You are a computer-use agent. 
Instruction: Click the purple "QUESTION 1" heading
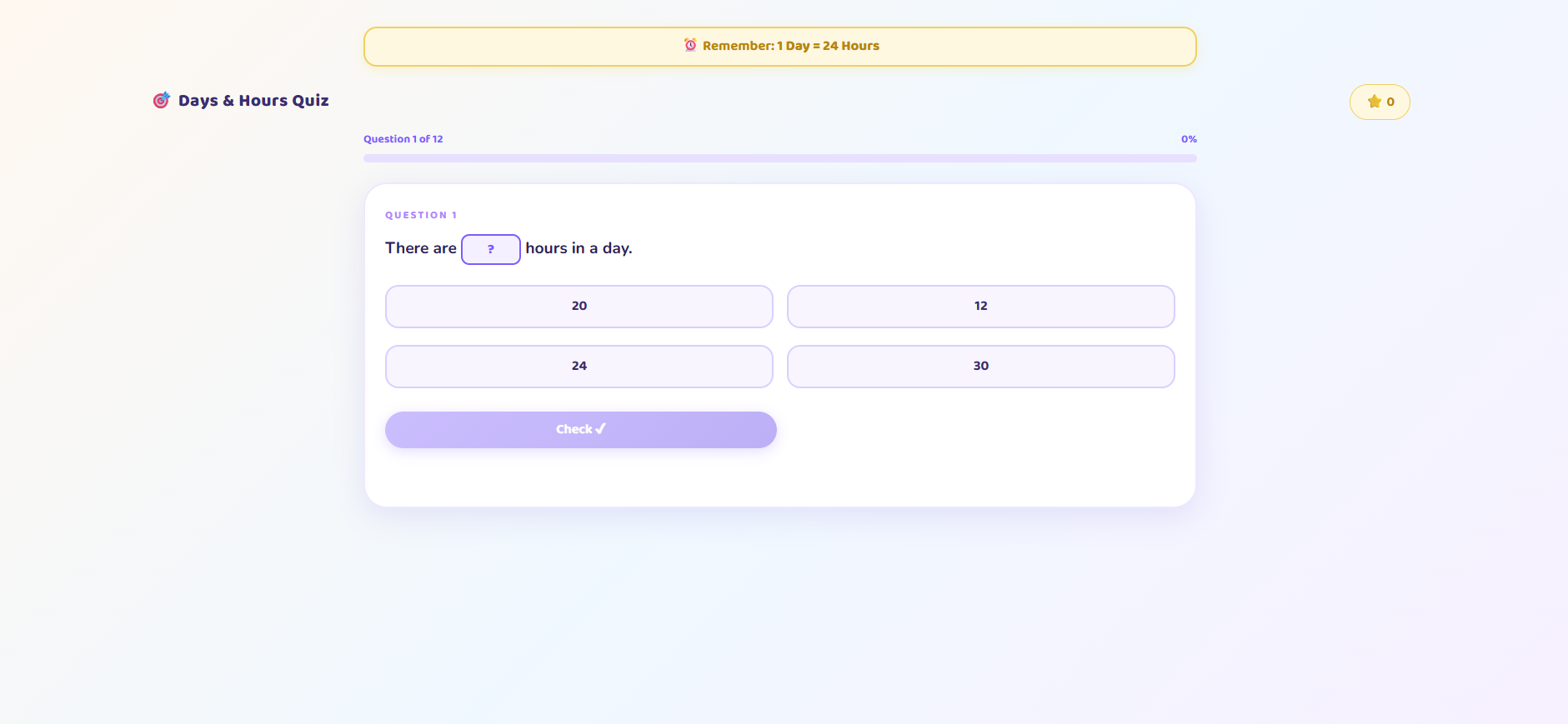[421, 215]
